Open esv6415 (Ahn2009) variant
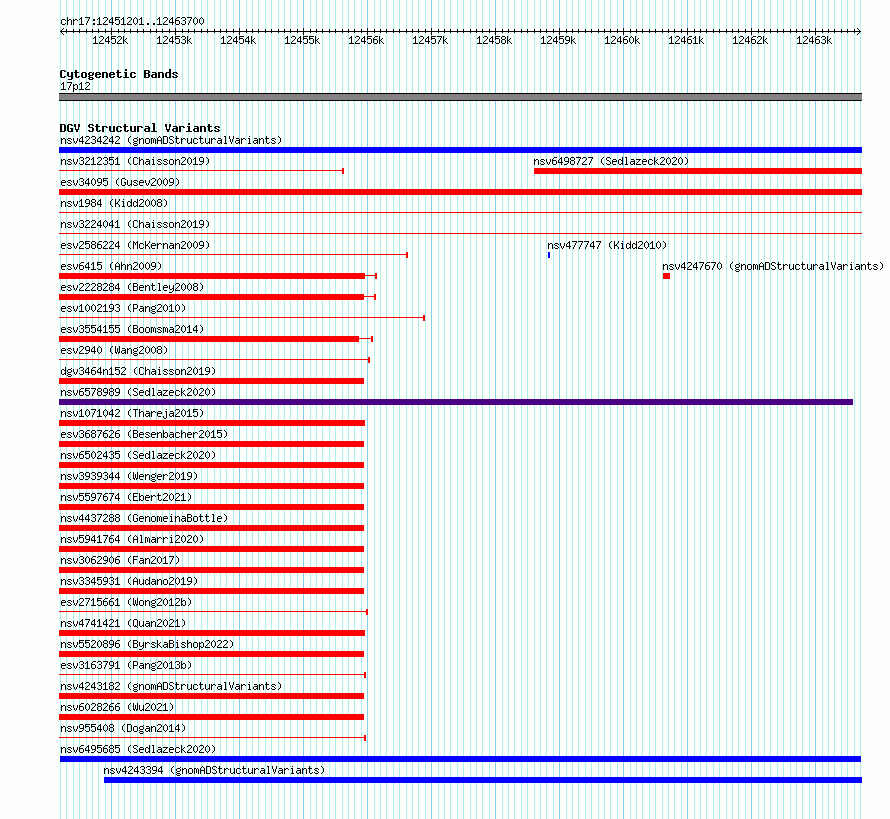The width and height of the screenshot is (890, 819). coord(111,266)
